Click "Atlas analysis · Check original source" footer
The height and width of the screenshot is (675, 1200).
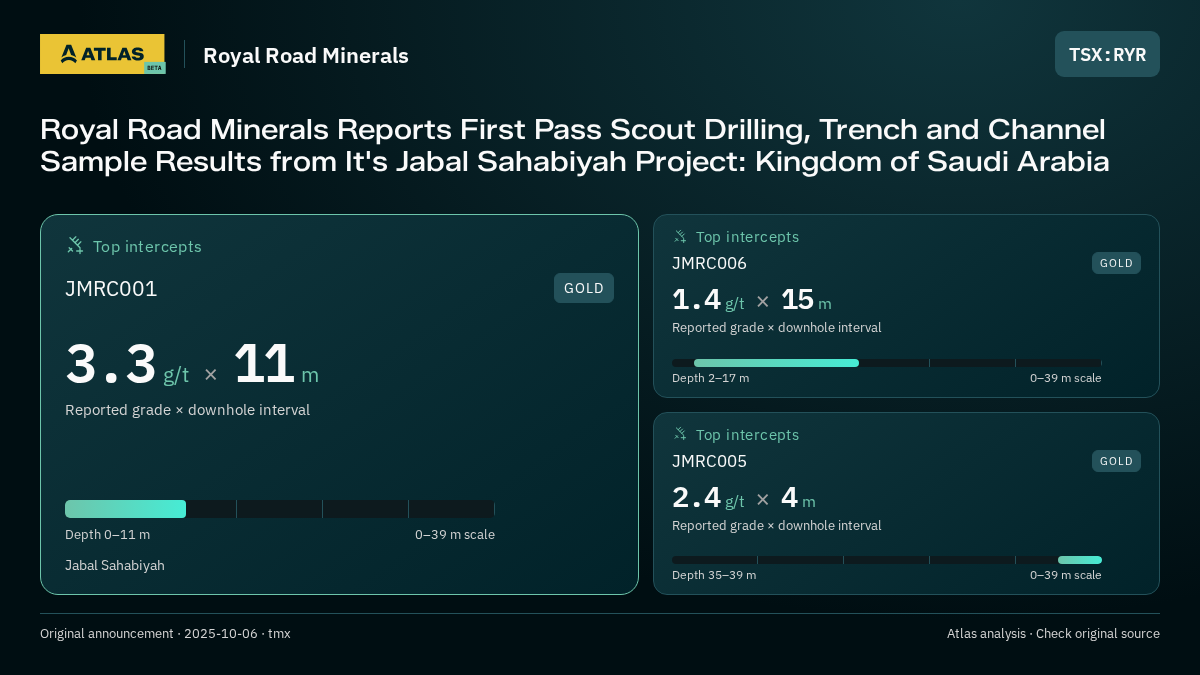tap(1053, 633)
